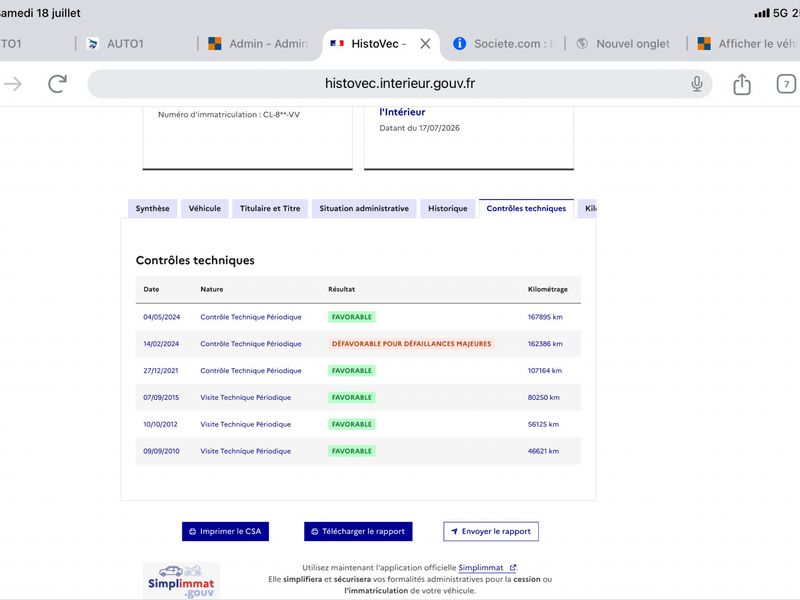Click the Imprimer le CSA button
Screen dimensions: 800x600
pos(225,531)
